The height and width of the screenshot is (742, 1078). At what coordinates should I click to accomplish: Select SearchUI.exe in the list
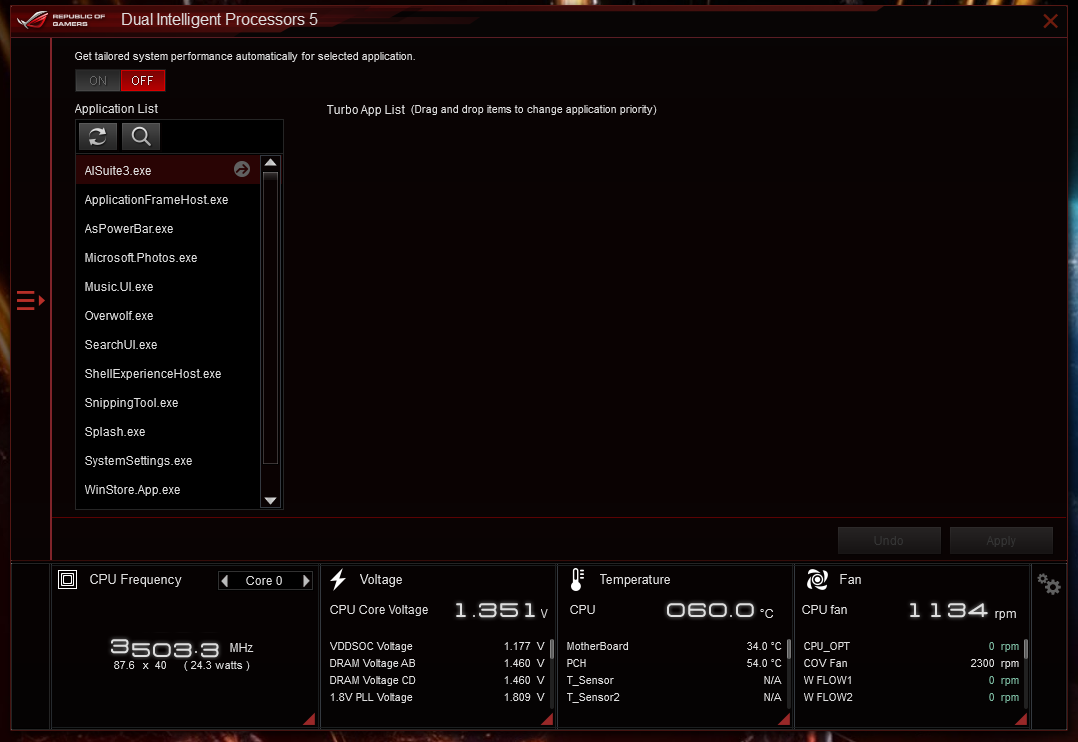(168, 345)
